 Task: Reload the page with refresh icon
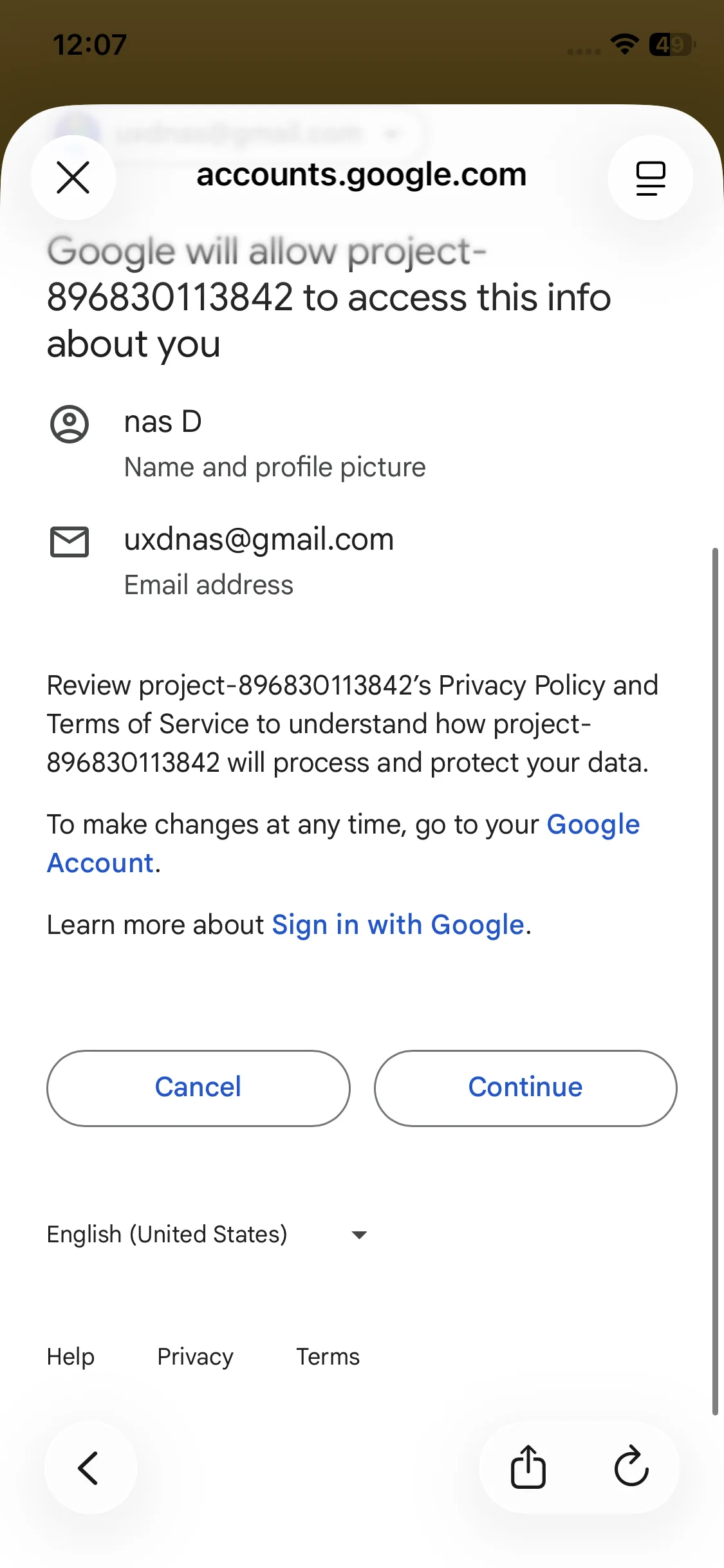click(631, 1468)
